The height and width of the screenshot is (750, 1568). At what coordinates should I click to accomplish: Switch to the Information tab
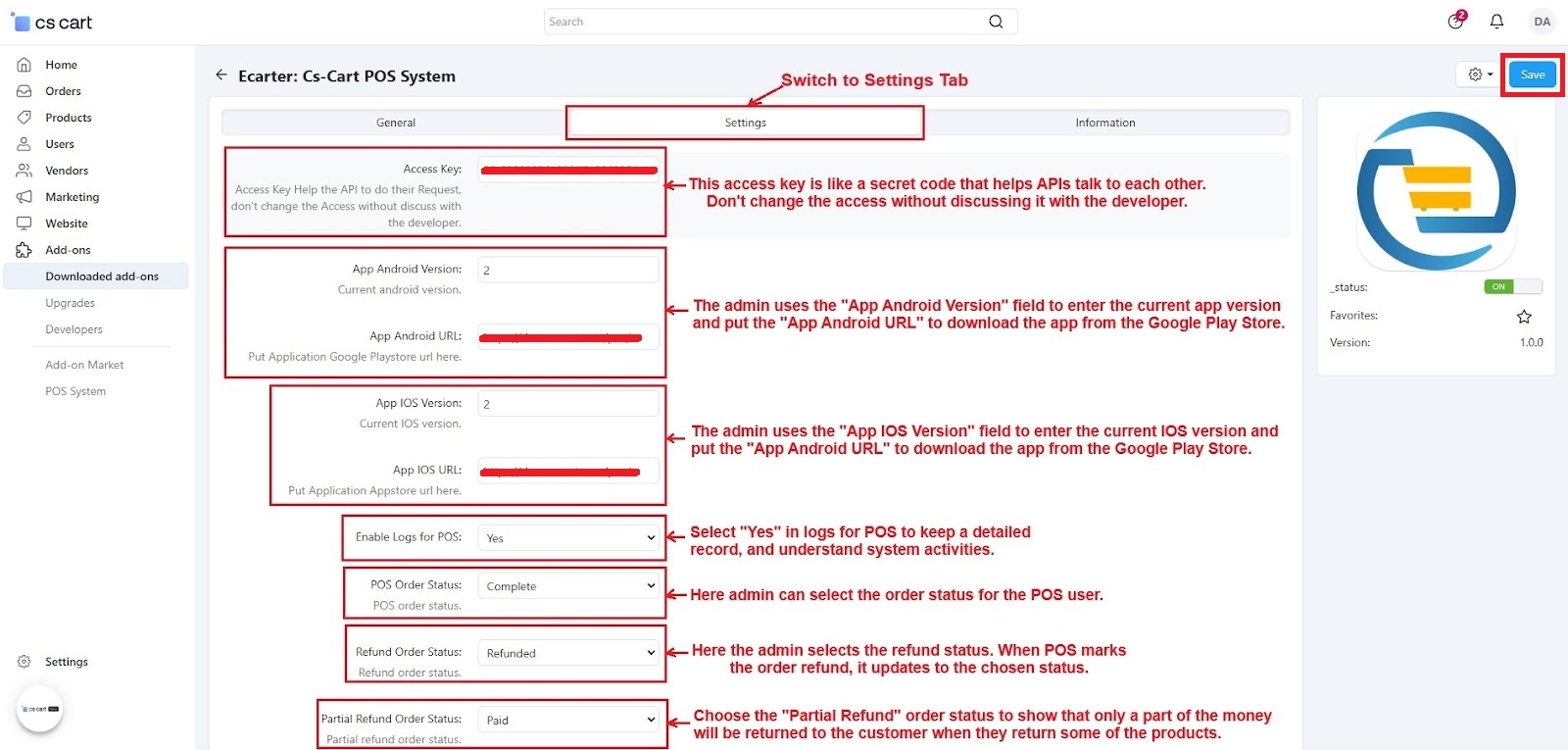pyautogui.click(x=1104, y=123)
